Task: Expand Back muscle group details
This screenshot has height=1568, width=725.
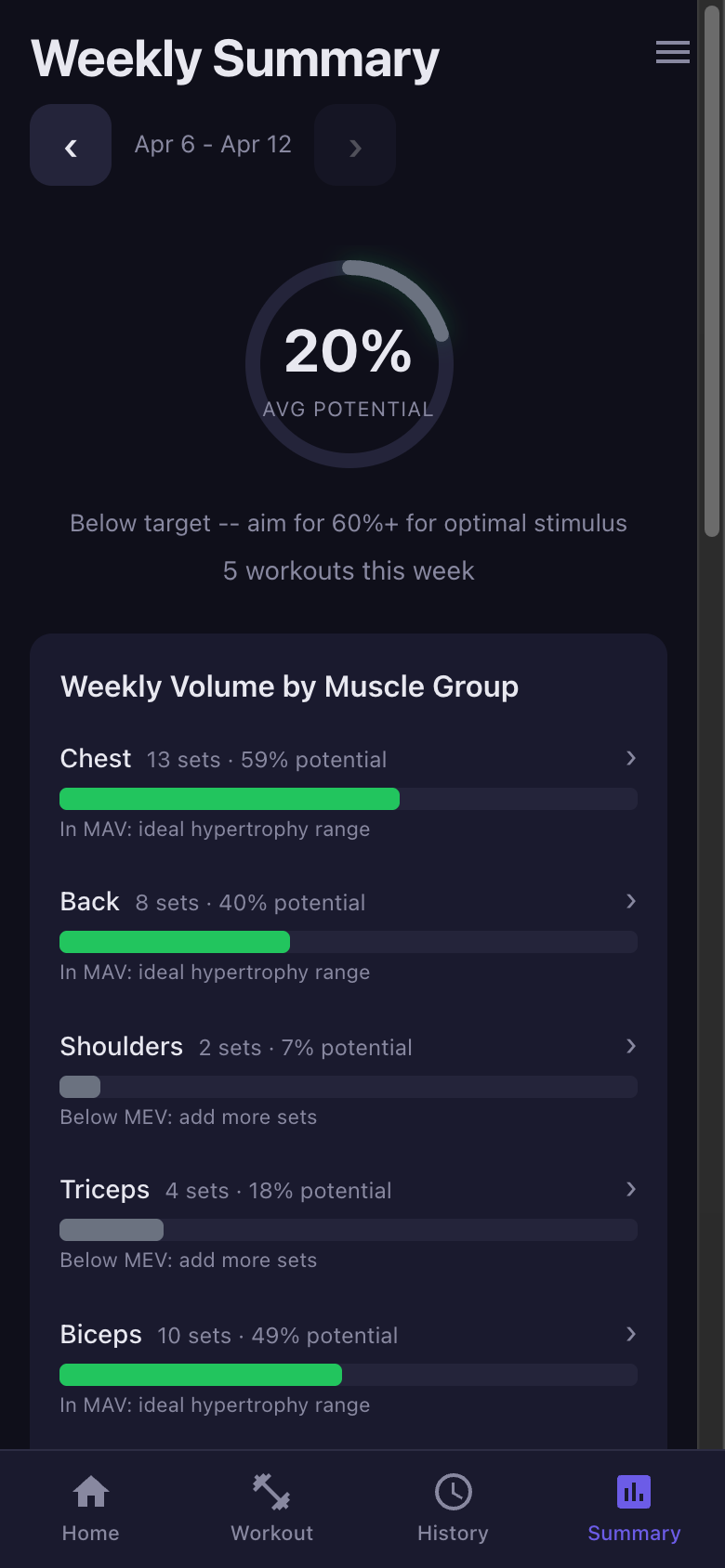Action: (630, 902)
